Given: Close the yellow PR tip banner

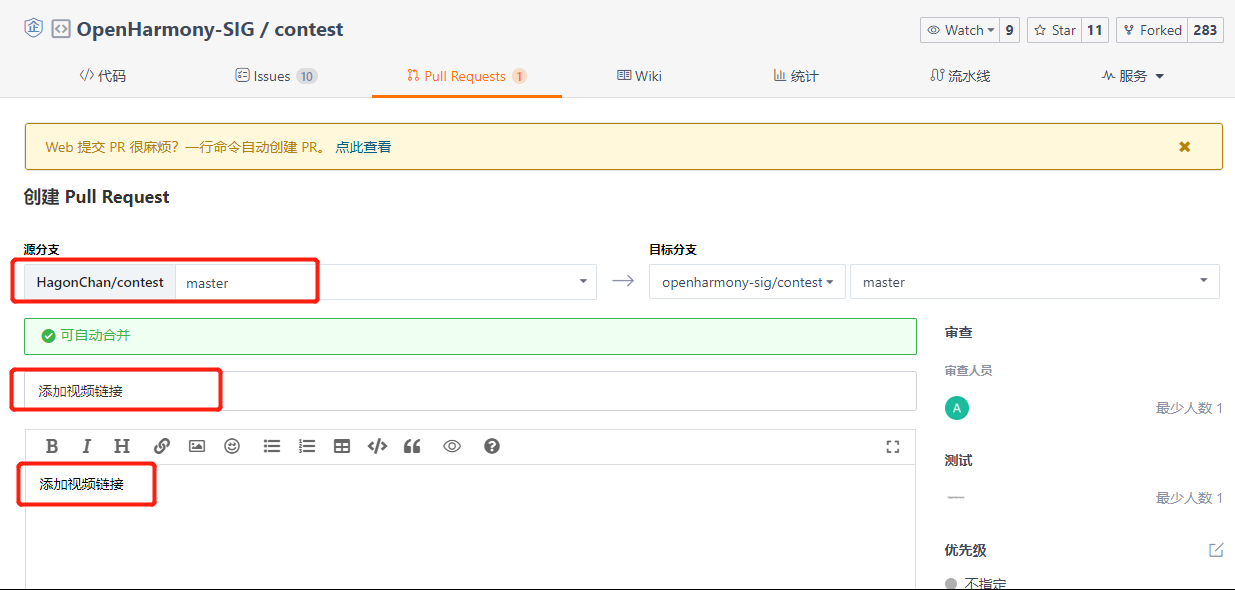Looking at the screenshot, I should tap(1185, 147).
